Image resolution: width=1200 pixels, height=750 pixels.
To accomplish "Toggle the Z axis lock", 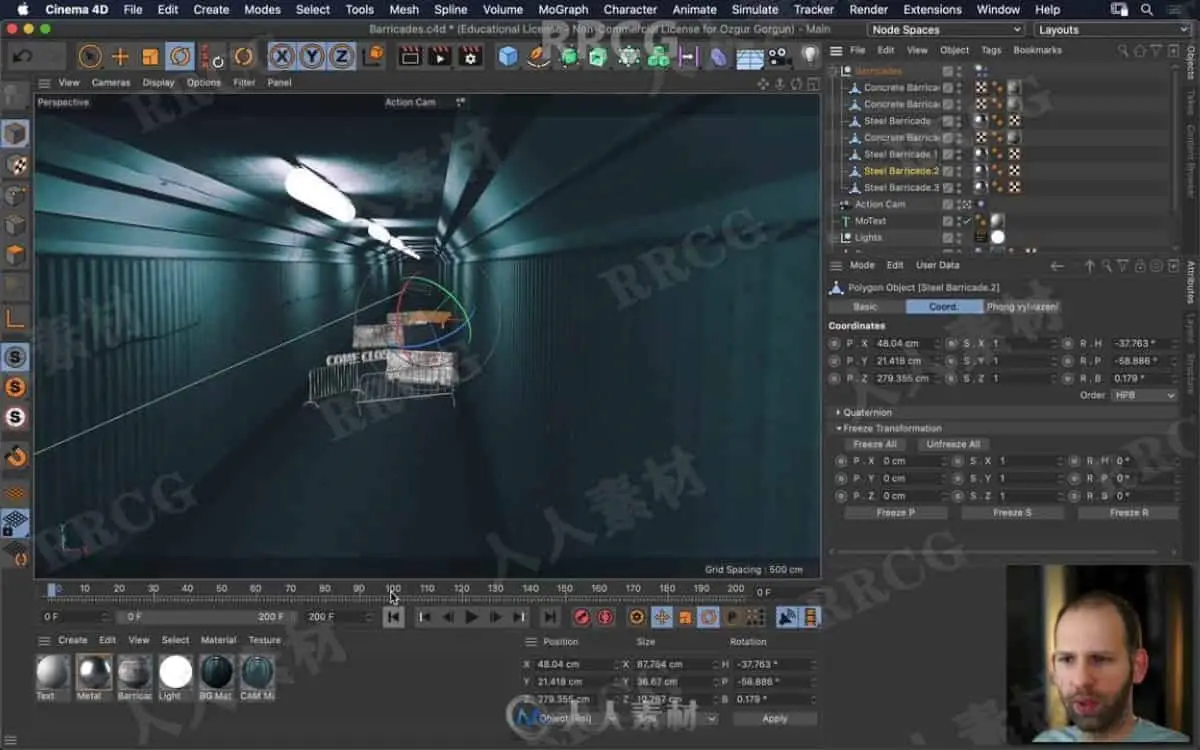I will click(342, 56).
